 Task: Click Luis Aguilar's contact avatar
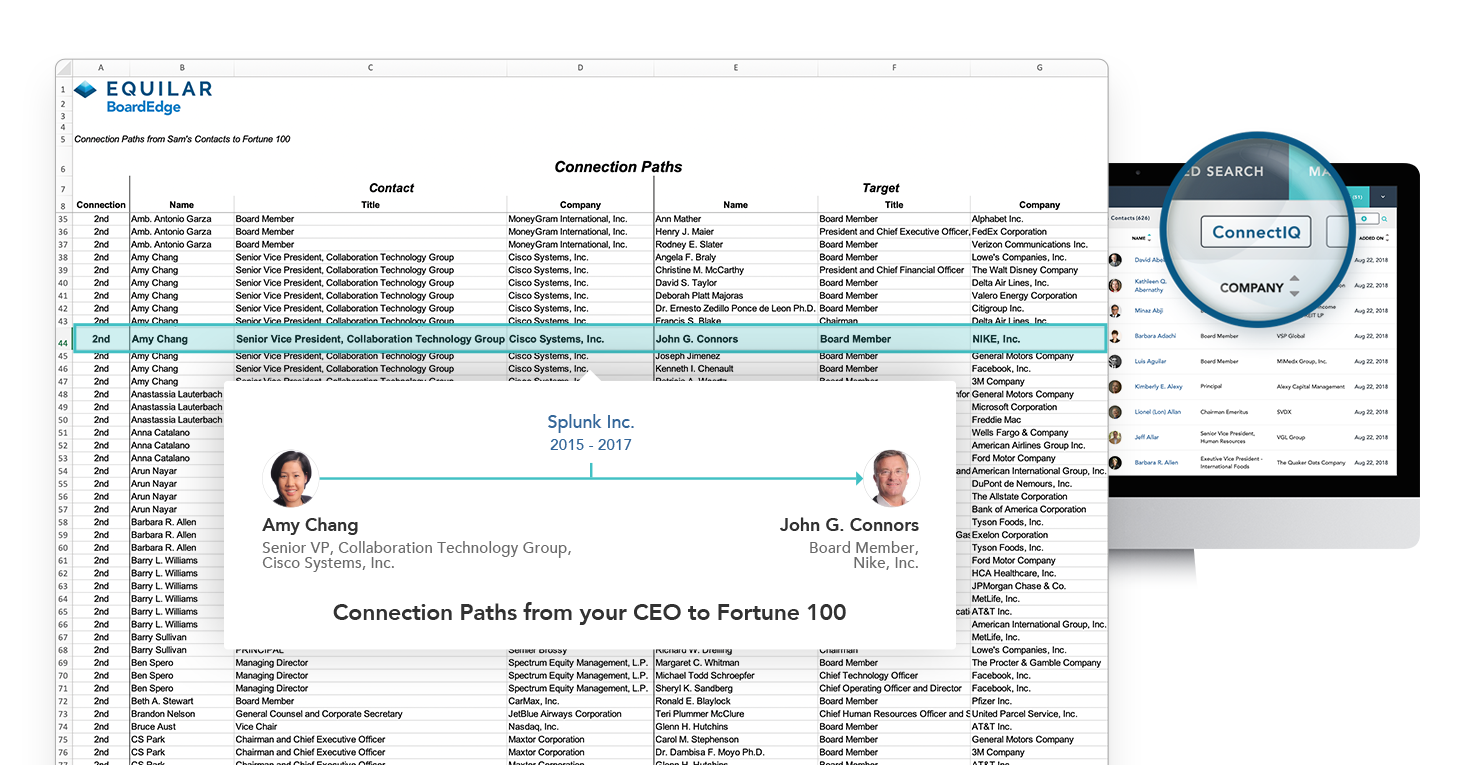click(1115, 361)
